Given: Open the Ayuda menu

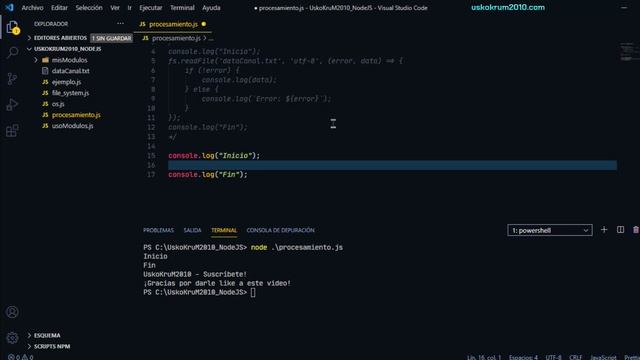Looking at the screenshot, I should [211, 8].
